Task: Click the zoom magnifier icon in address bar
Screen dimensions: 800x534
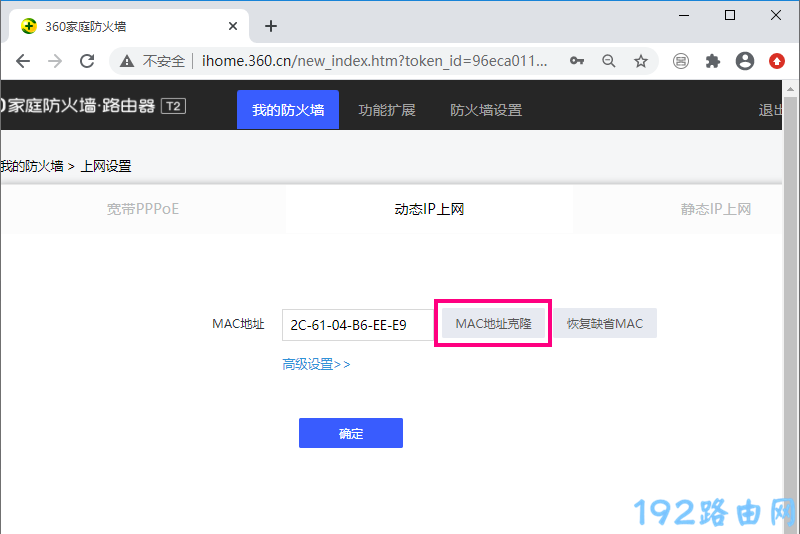Action: coord(609,61)
